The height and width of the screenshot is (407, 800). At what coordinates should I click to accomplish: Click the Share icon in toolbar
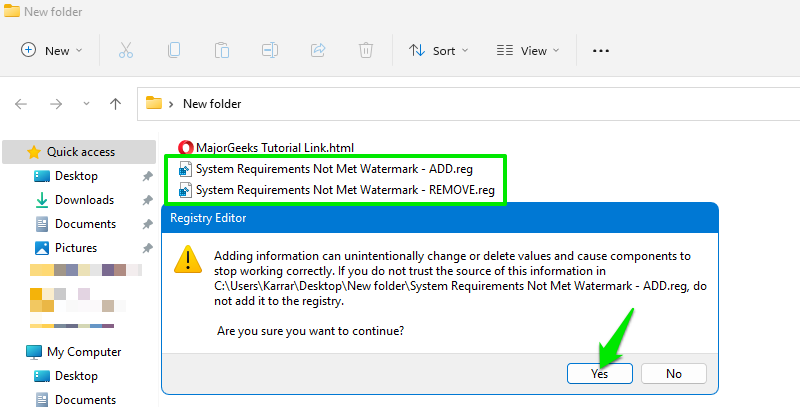tap(318, 50)
